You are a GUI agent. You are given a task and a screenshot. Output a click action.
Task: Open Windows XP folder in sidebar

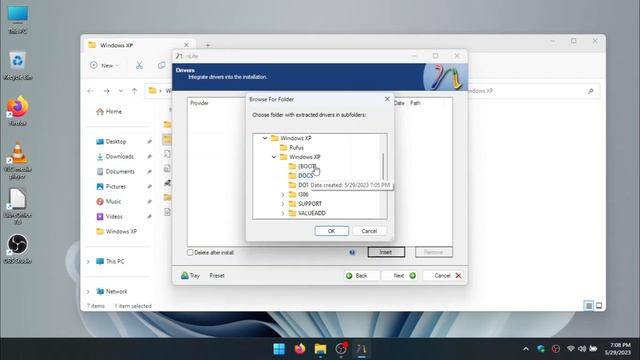coord(116,231)
